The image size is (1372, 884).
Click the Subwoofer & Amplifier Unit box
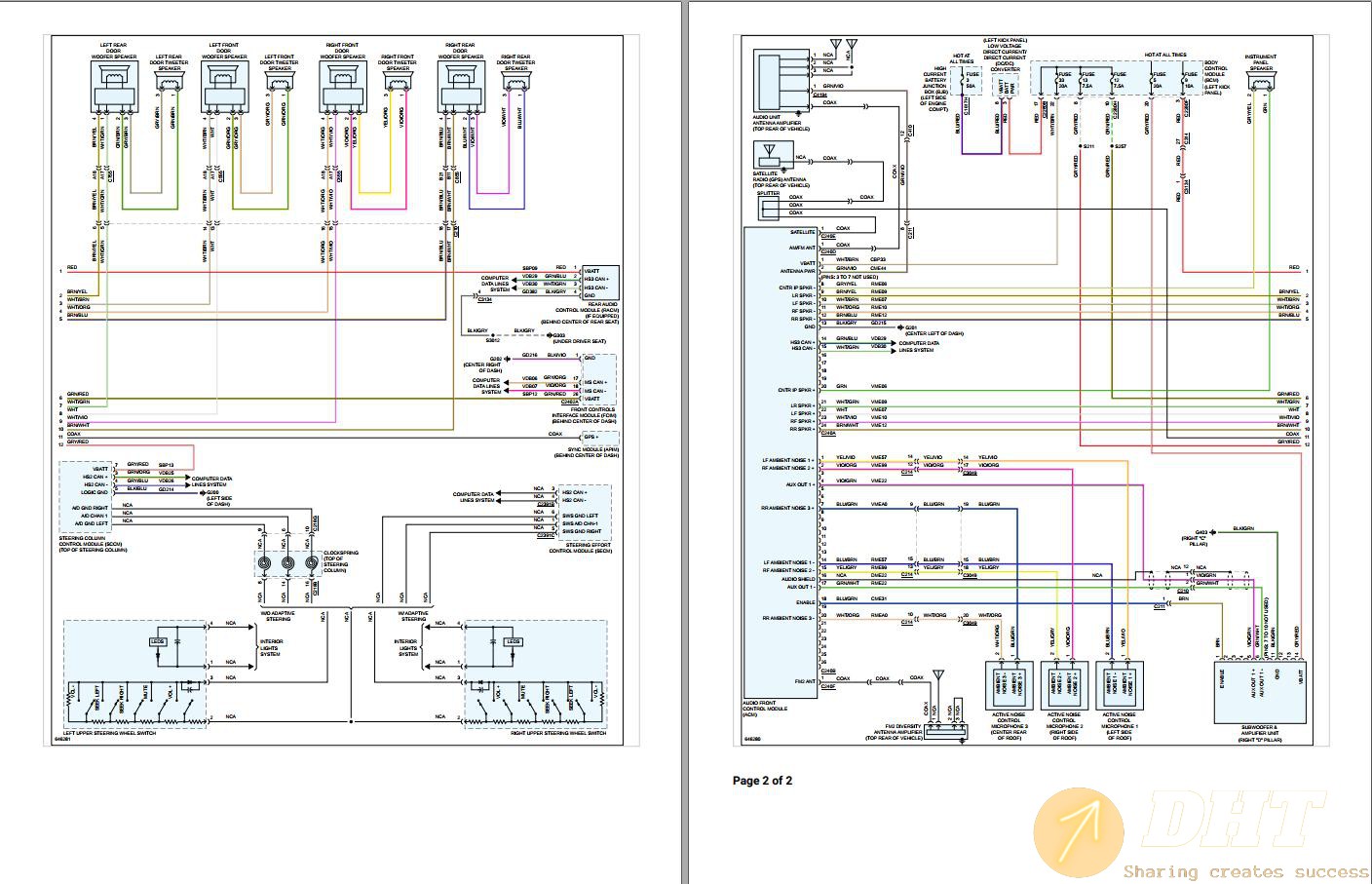[x=1262, y=691]
